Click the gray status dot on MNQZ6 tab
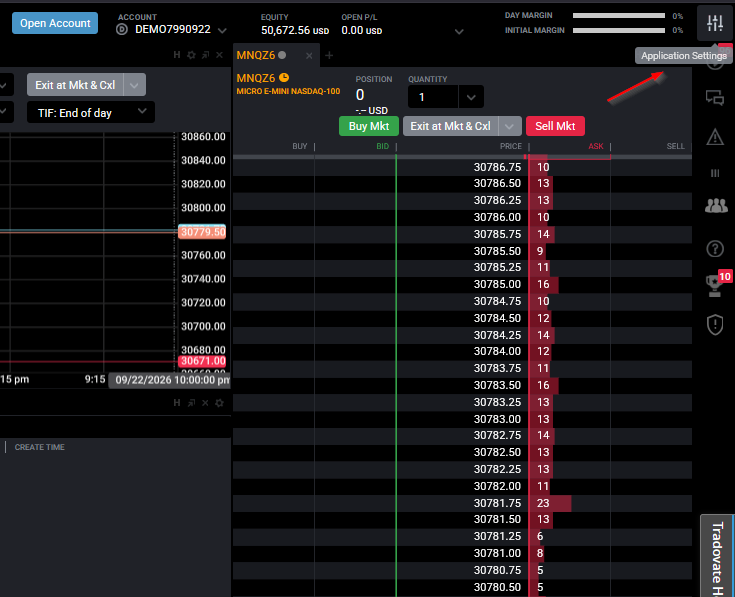Viewport: 735px width, 597px height. click(282, 55)
